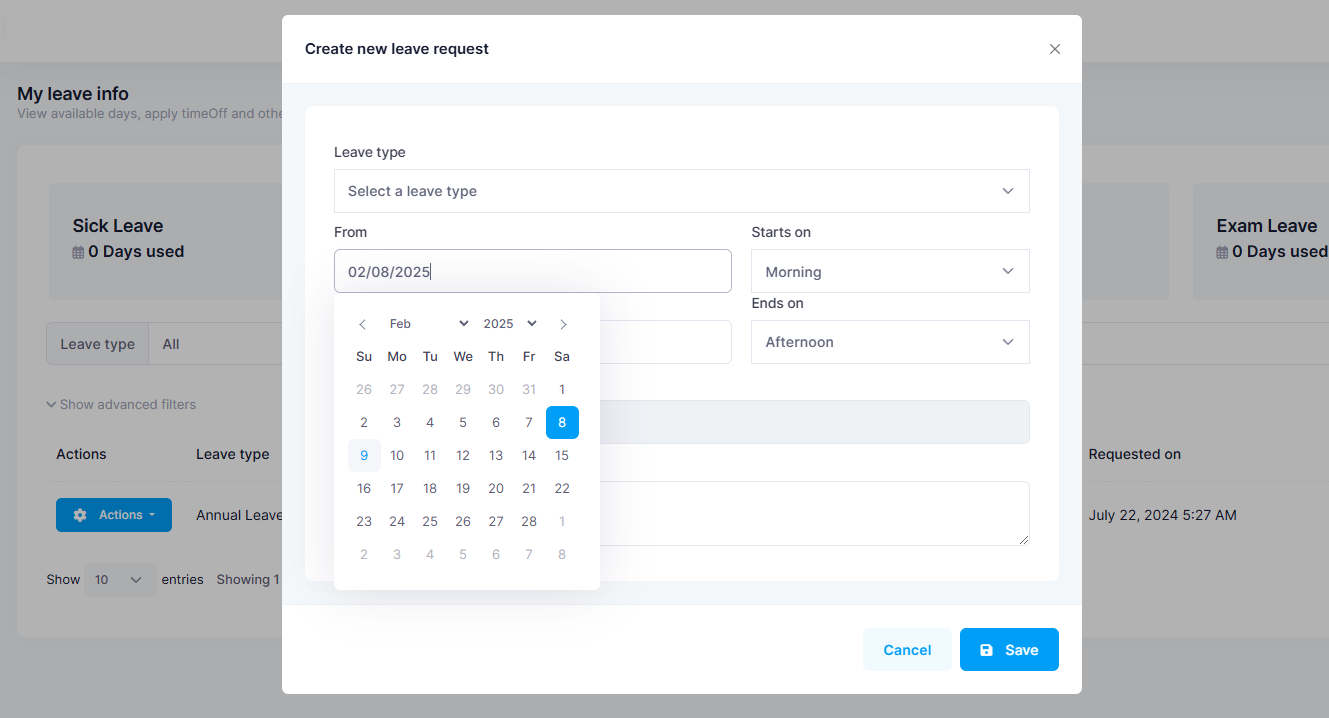
Task: Pick February 28 in the calendar
Action: pyautogui.click(x=529, y=522)
